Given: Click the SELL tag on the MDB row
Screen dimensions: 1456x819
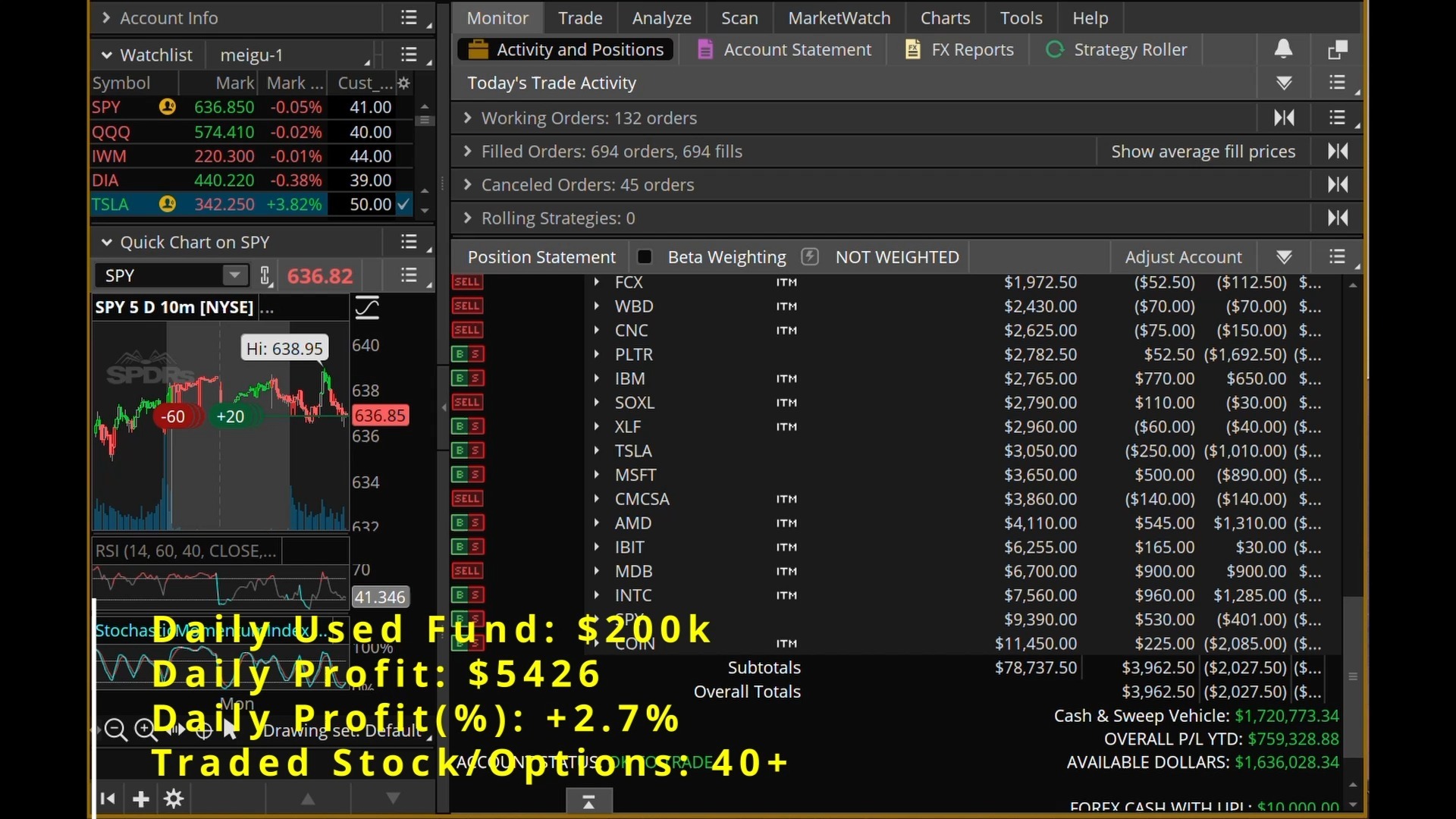Looking at the screenshot, I should [467, 571].
